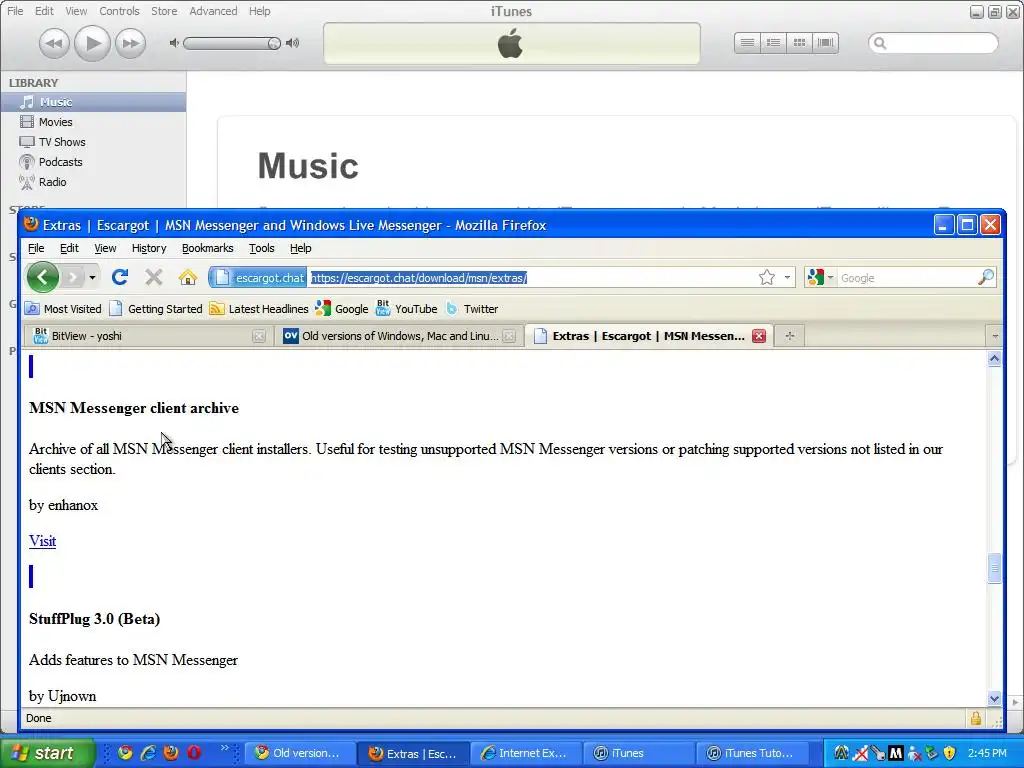1024x768 pixels.
Task: Click the Firefox scrollbar down arrow
Action: pos(994,698)
